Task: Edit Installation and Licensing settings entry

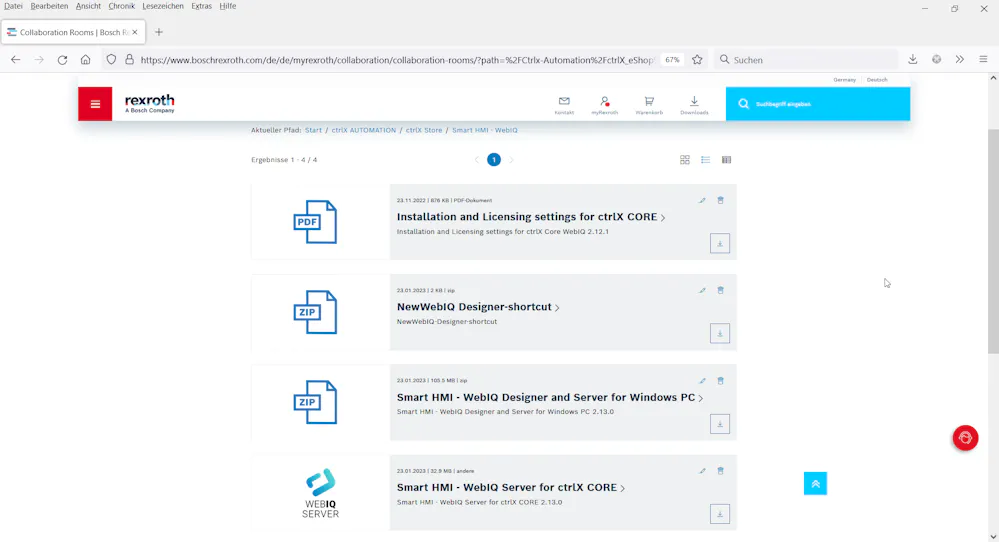Action: pyautogui.click(x=702, y=201)
